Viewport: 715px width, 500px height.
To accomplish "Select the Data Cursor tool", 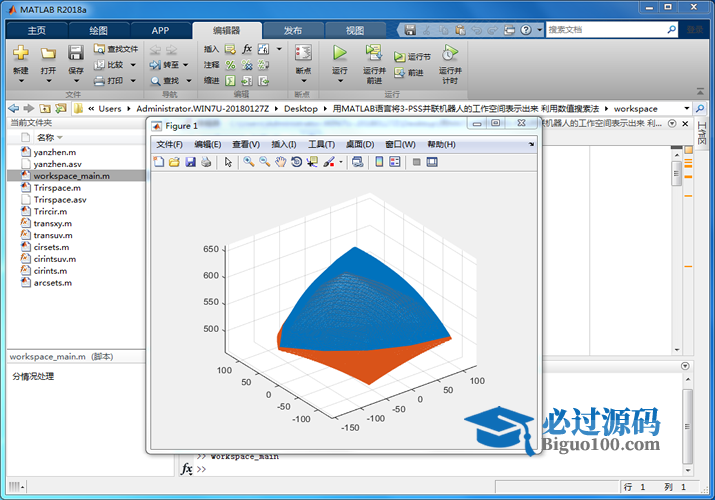I will click(x=312, y=162).
